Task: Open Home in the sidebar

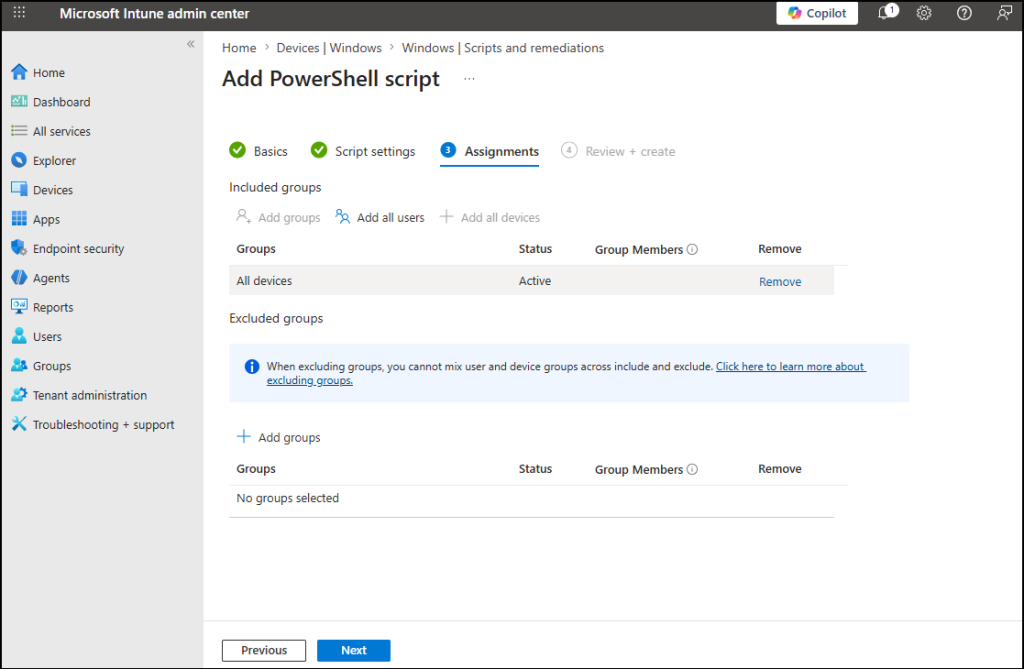Action: 49,73
